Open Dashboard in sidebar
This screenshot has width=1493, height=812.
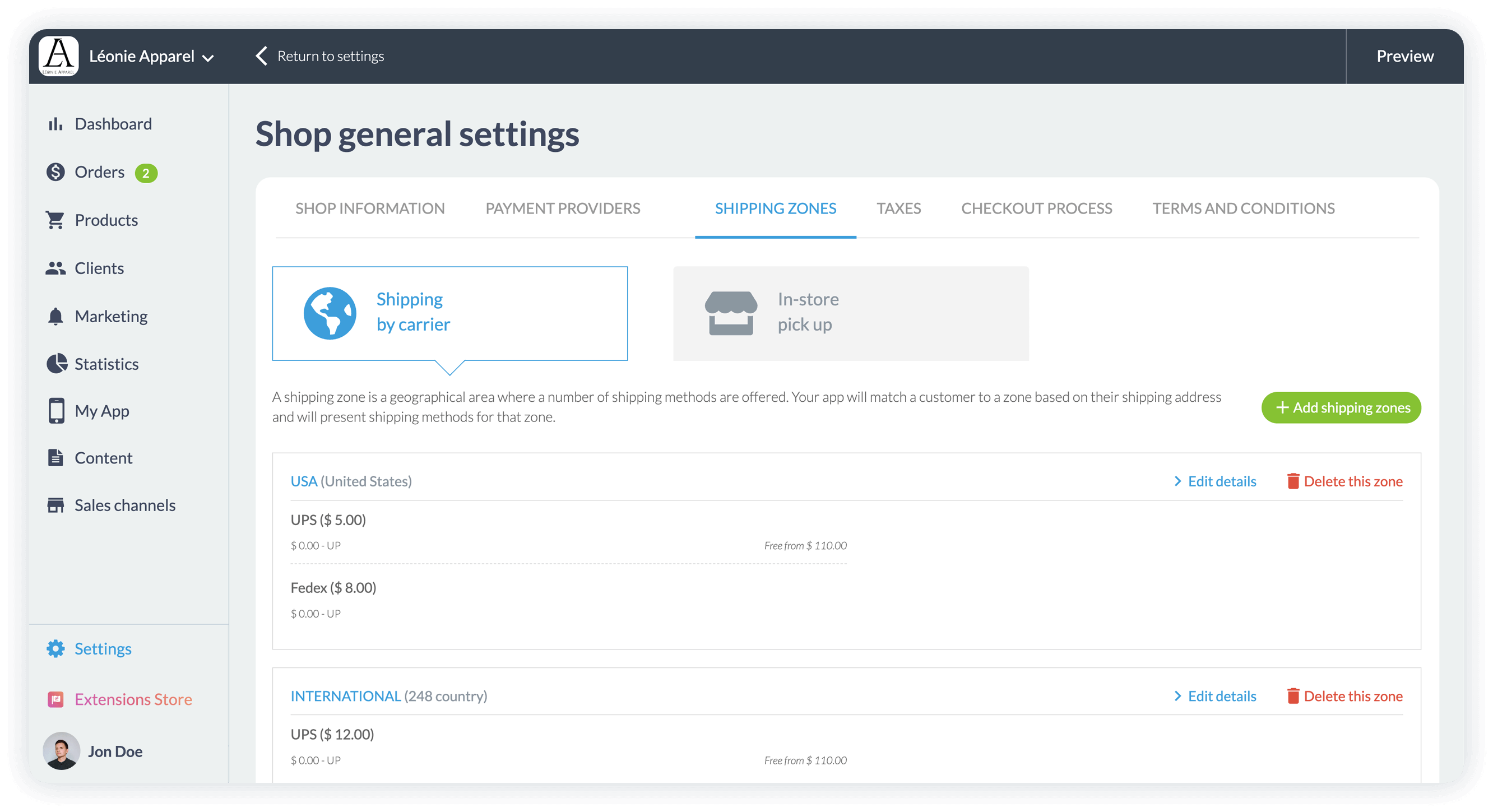pyautogui.click(x=113, y=123)
